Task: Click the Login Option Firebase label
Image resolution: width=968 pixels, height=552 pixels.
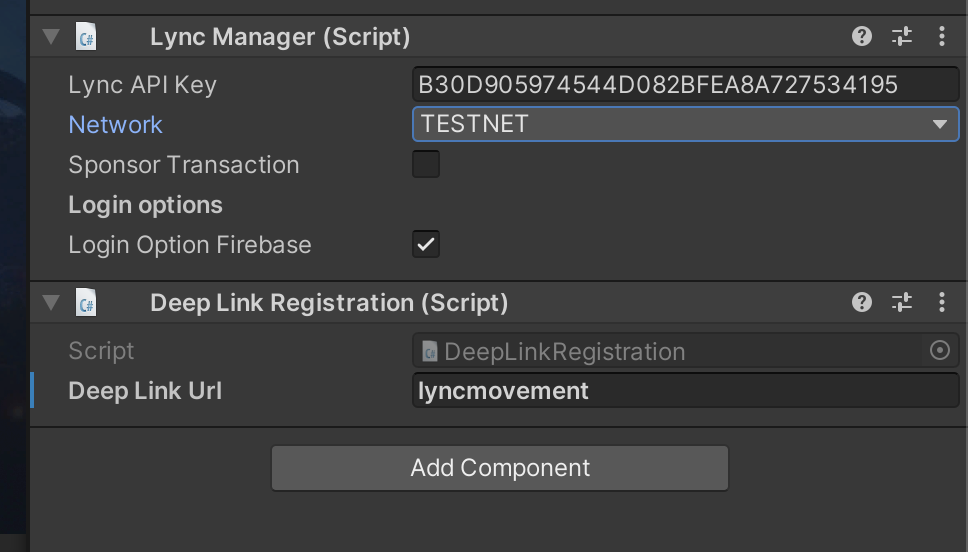Action: pyautogui.click(x=190, y=245)
